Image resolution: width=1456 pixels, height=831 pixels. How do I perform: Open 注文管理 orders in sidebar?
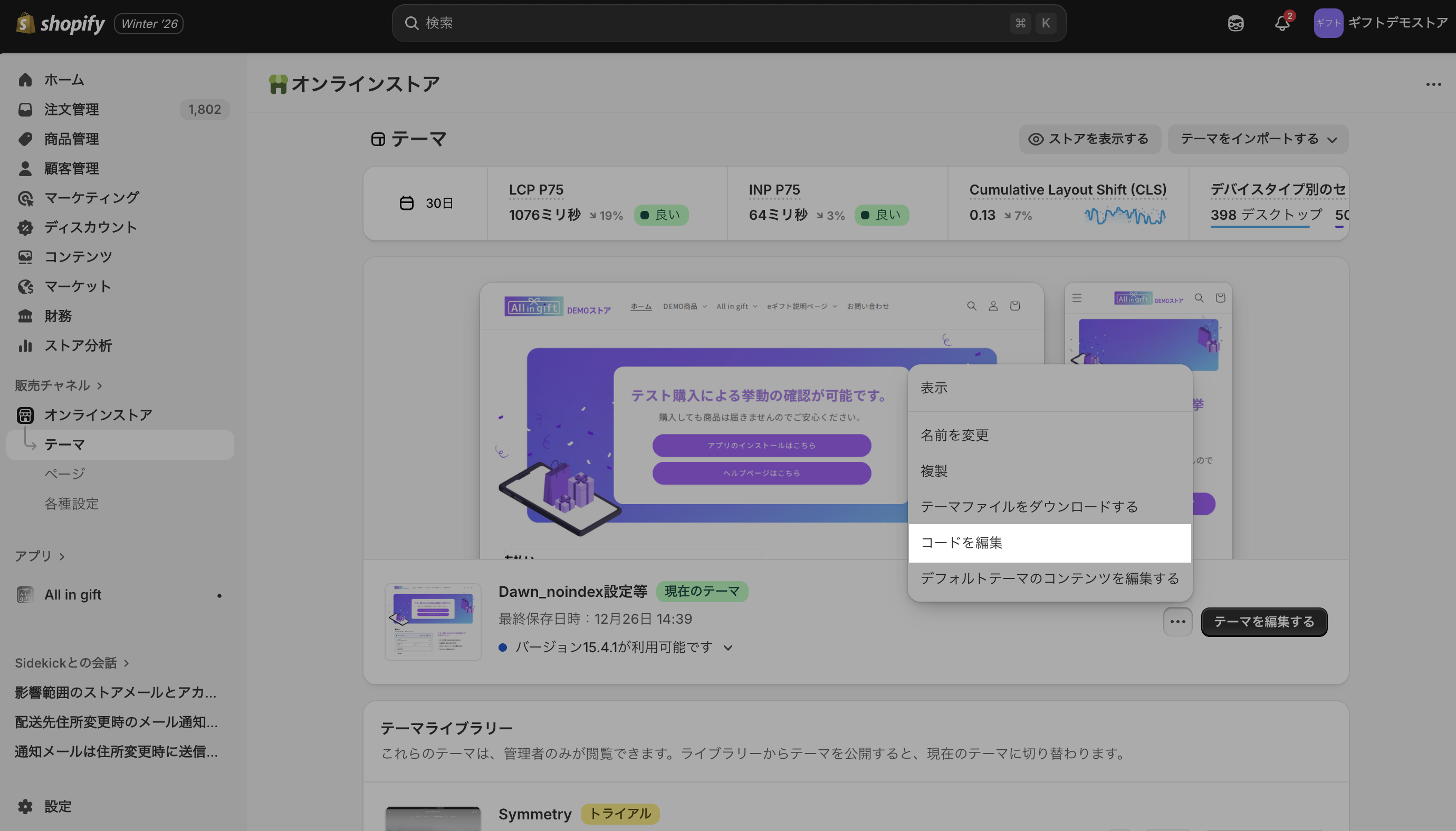pyautogui.click(x=71, y=109)
